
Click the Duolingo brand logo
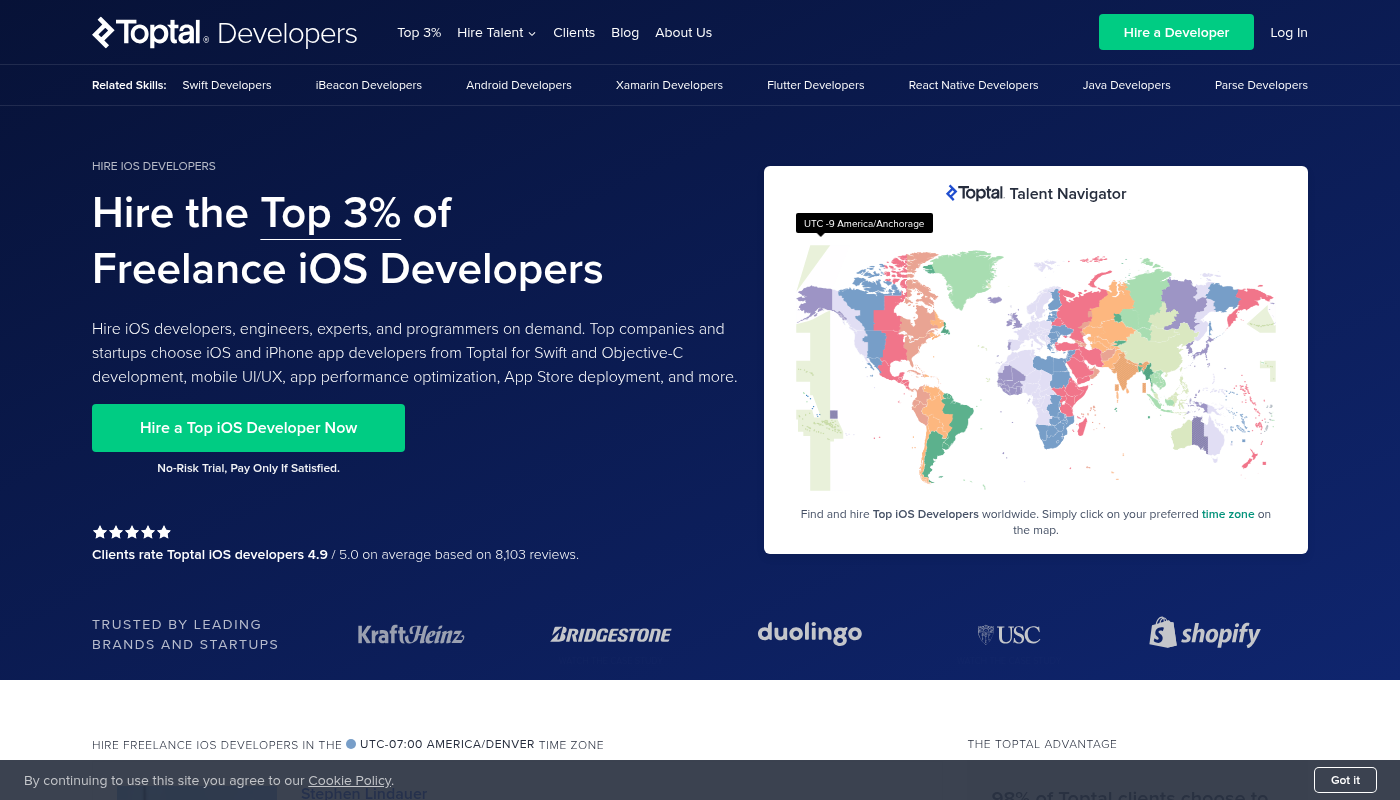coord(809,633)
